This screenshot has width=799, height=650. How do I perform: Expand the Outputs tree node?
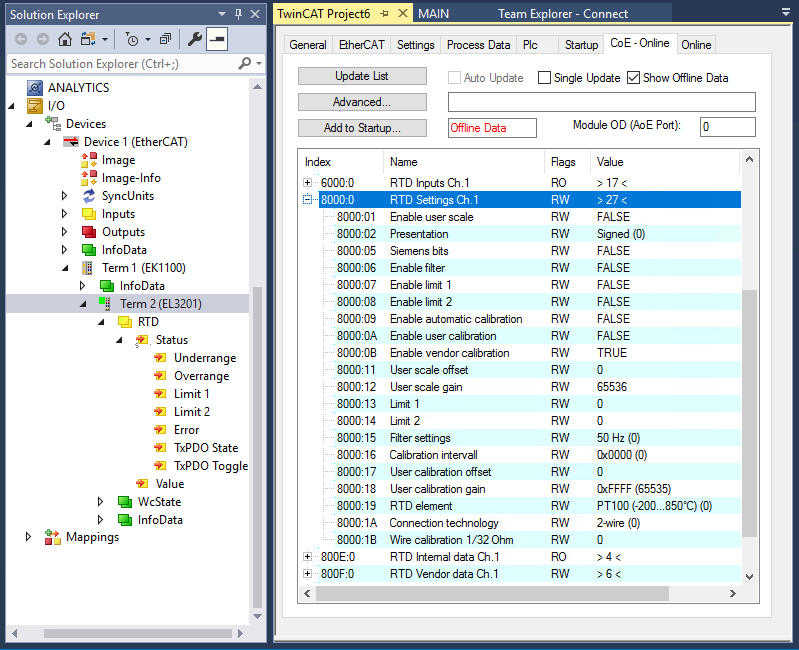coord(64,232)
